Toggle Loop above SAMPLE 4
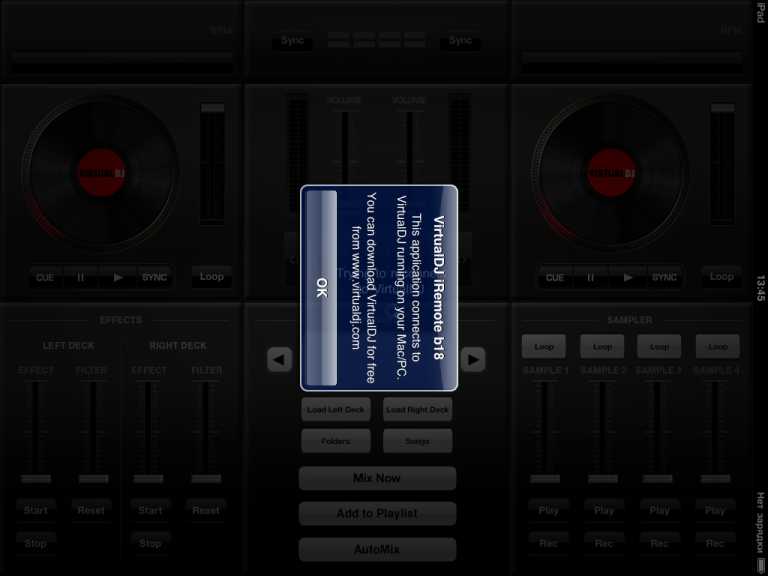Image resolution: width=768 pixels, height=576 pixels. (x=718, y=346)
